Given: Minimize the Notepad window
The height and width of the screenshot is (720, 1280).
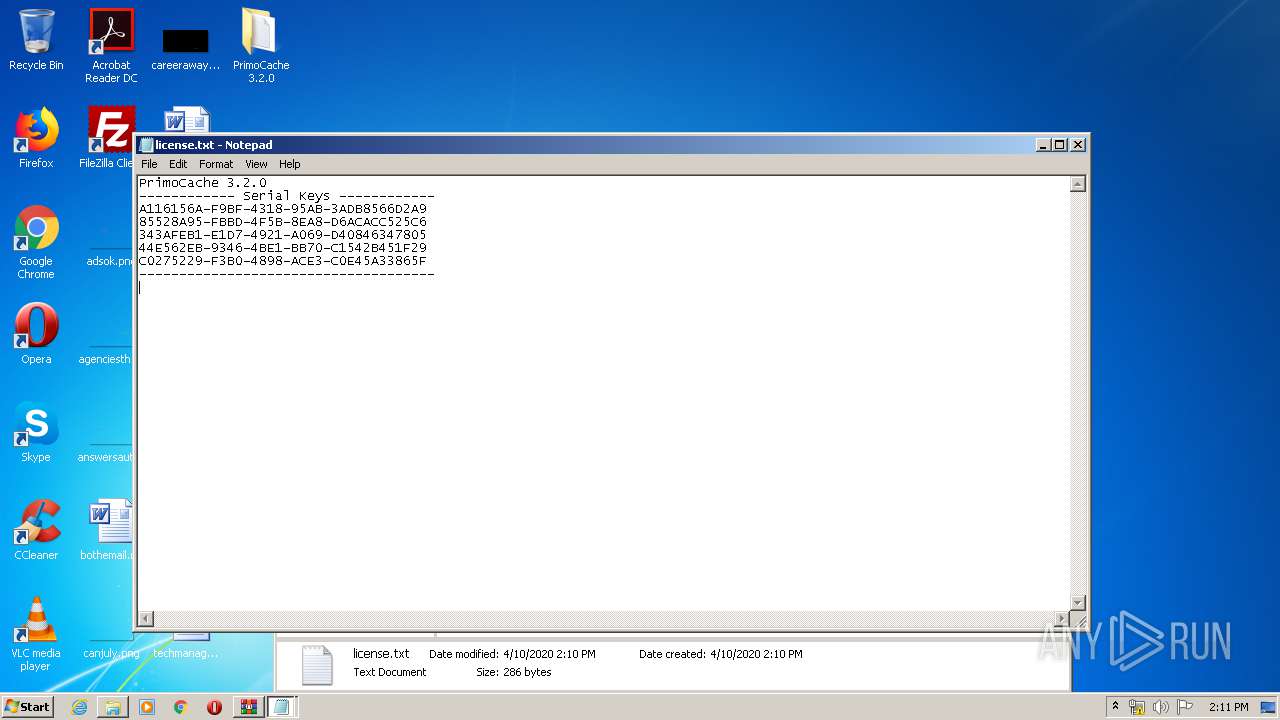Looking at the screenshot, I should 1044,145.
